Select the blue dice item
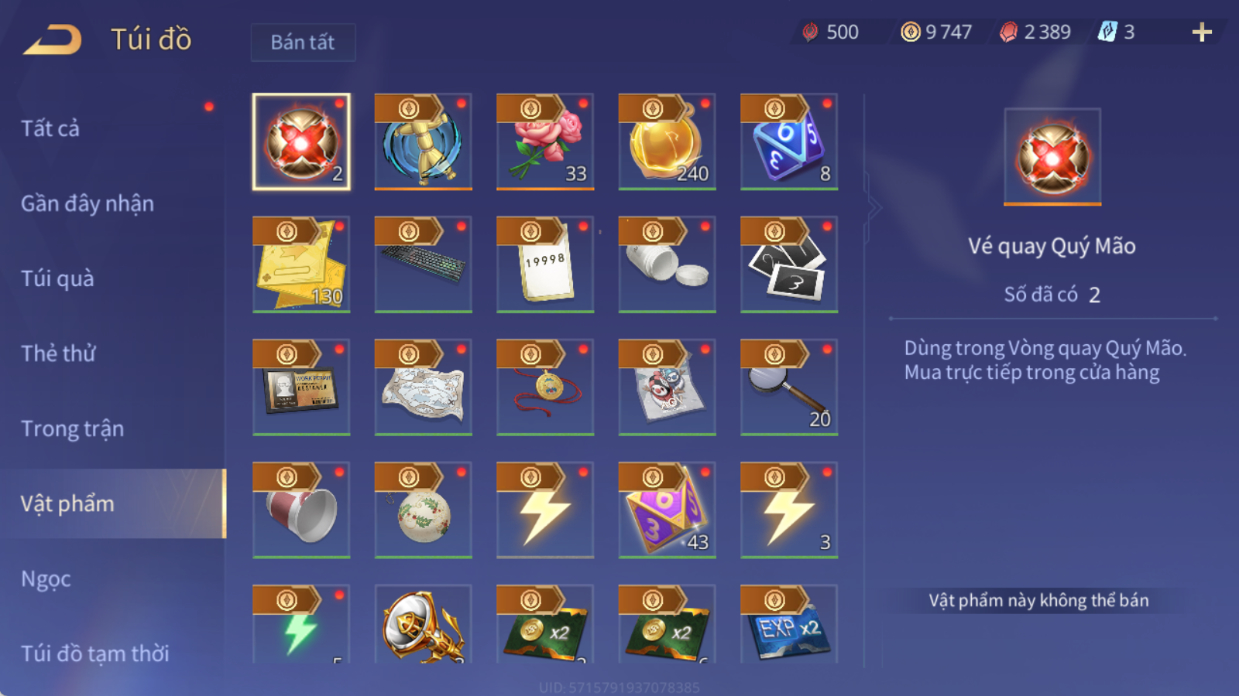Image resolution: width=1239 pixels, height=696 pixels. coord(789,142)
